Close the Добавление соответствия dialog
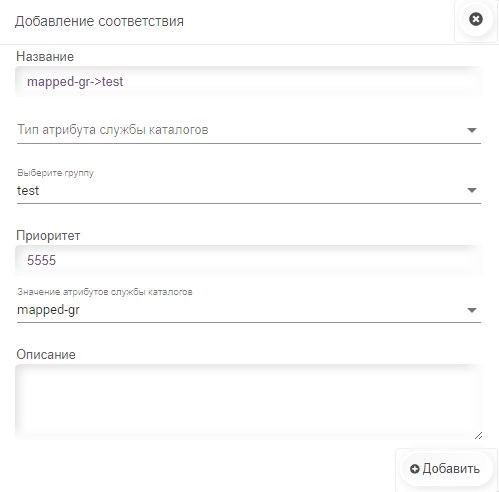Screen dimensions: 499x492 pyautogui.click(x=476, y=19)
